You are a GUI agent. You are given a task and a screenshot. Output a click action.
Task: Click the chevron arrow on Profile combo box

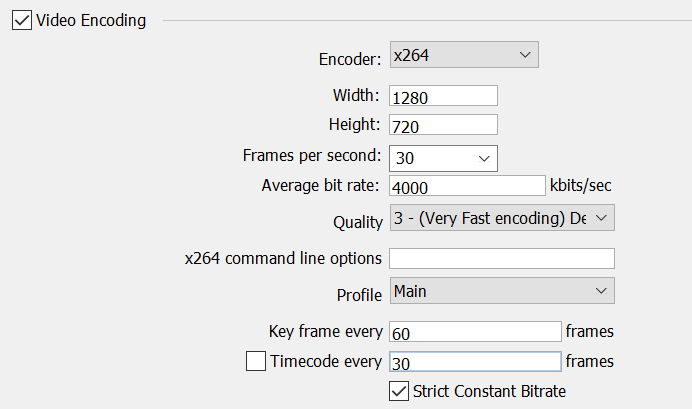pyautogui.click(x=601, y=291)
